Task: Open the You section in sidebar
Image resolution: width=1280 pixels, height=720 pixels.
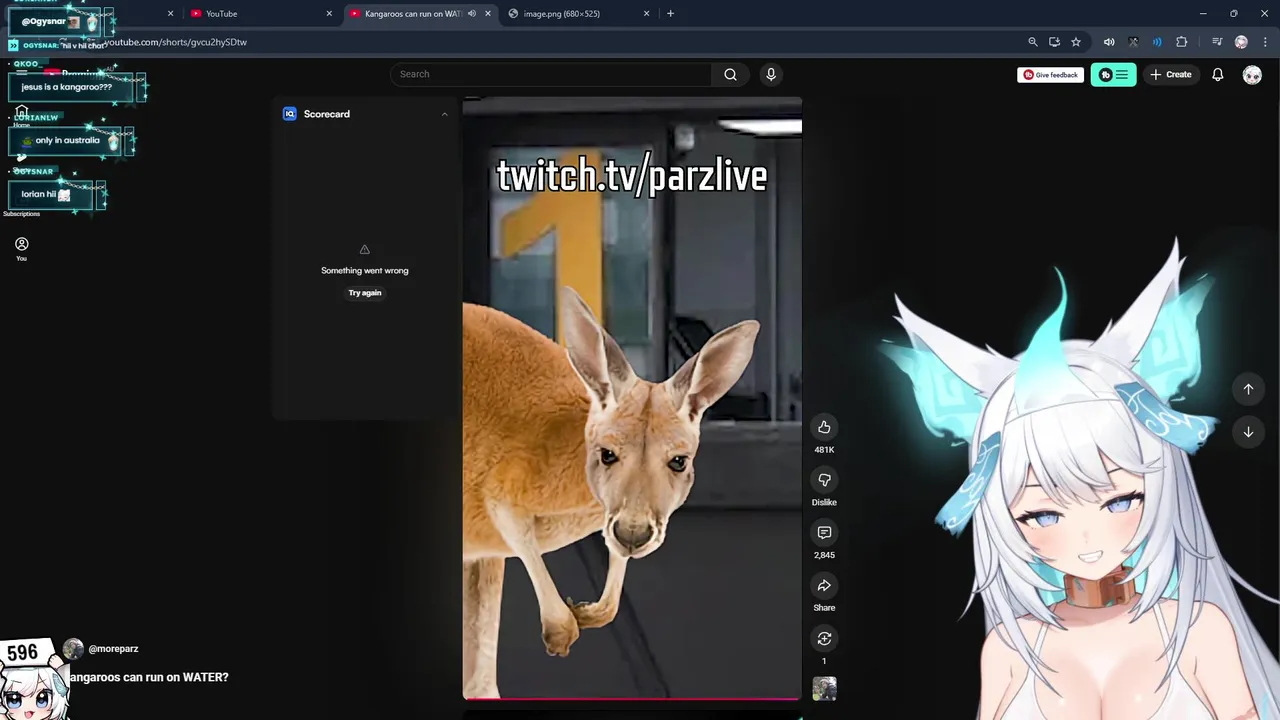Action: coord(21,249)
